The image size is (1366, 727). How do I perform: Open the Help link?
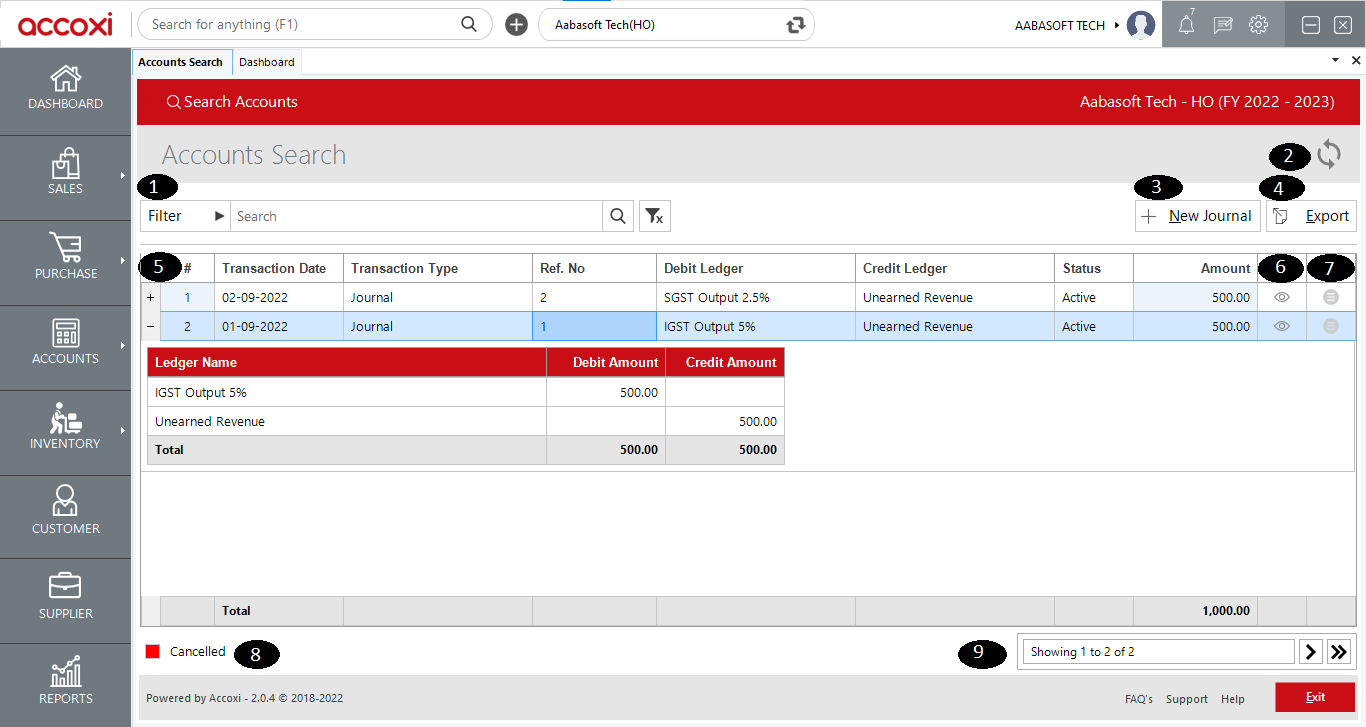click(x=1233, y=699)
